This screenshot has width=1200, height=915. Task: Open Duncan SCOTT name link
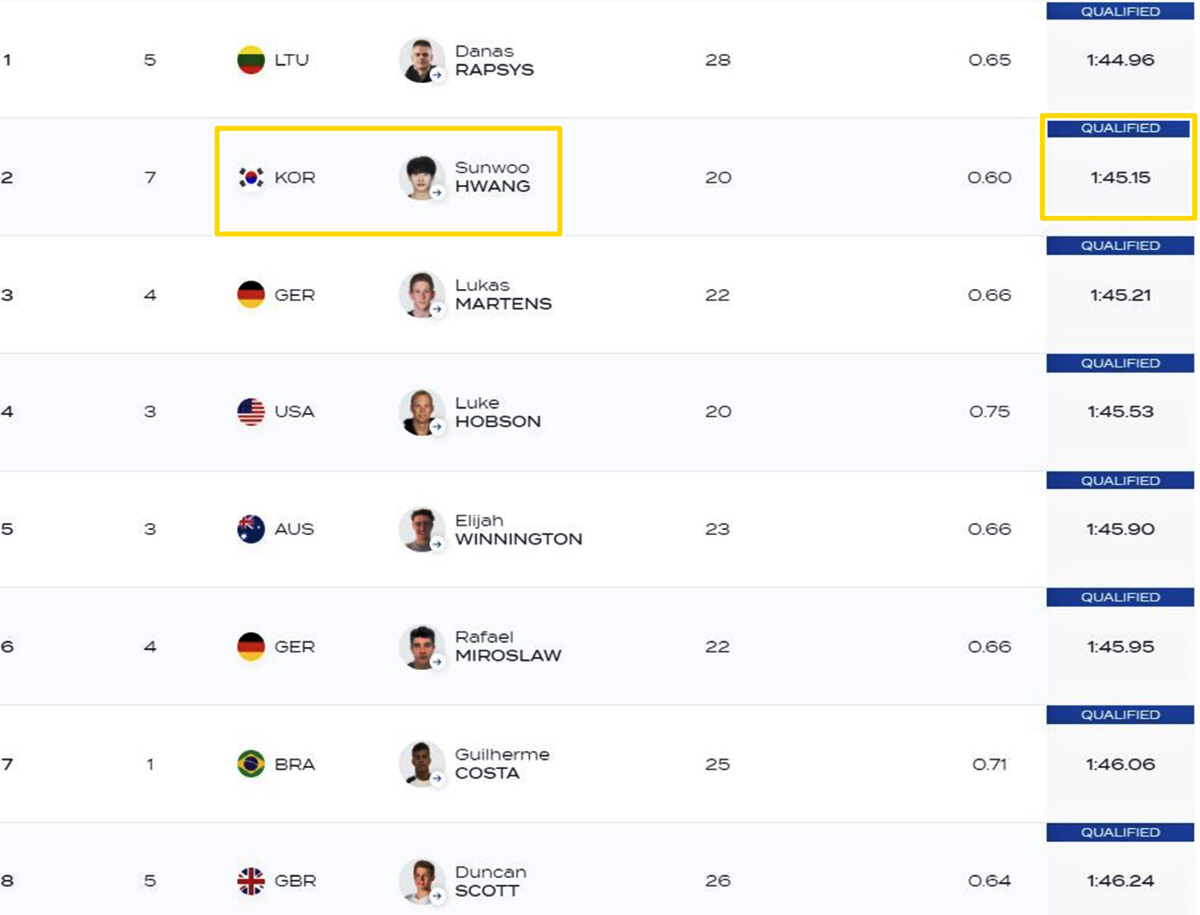[x=490, y=881]
